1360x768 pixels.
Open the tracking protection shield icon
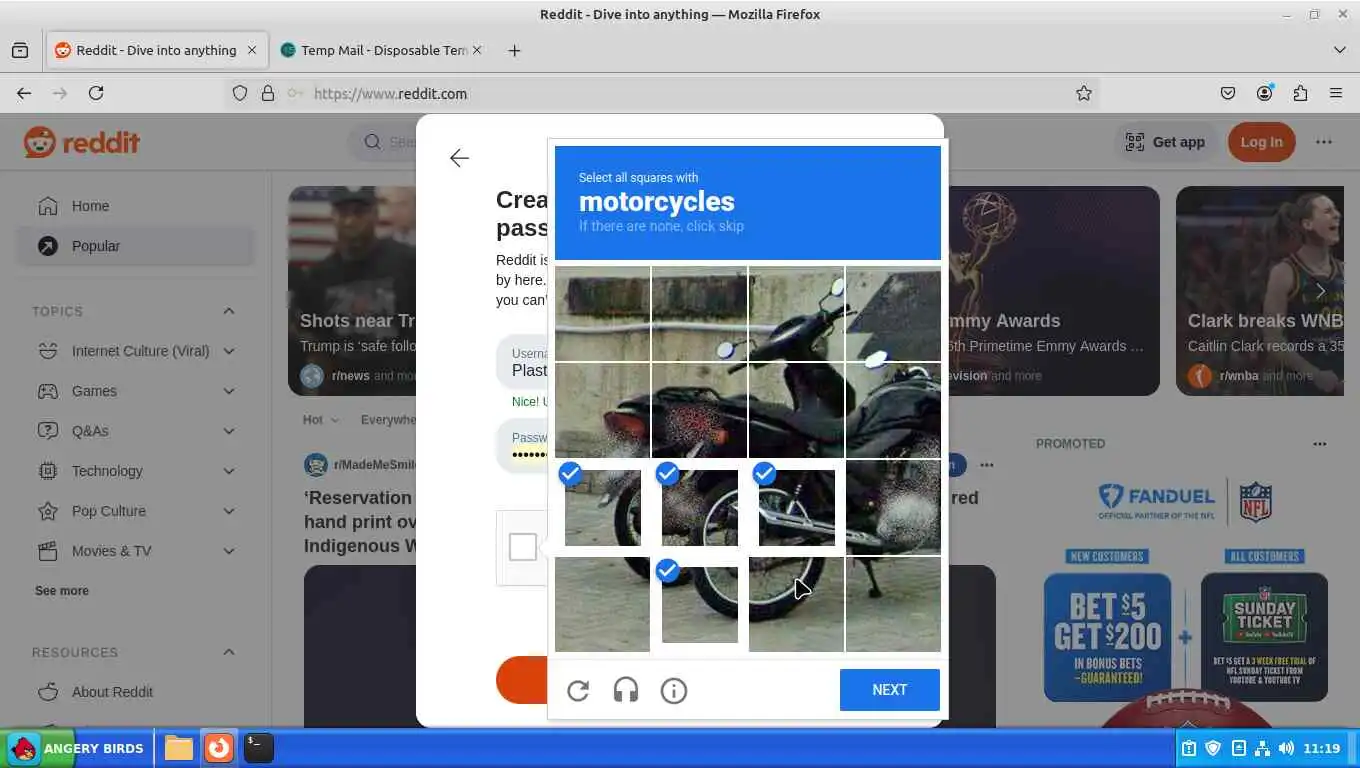point(240,93)
